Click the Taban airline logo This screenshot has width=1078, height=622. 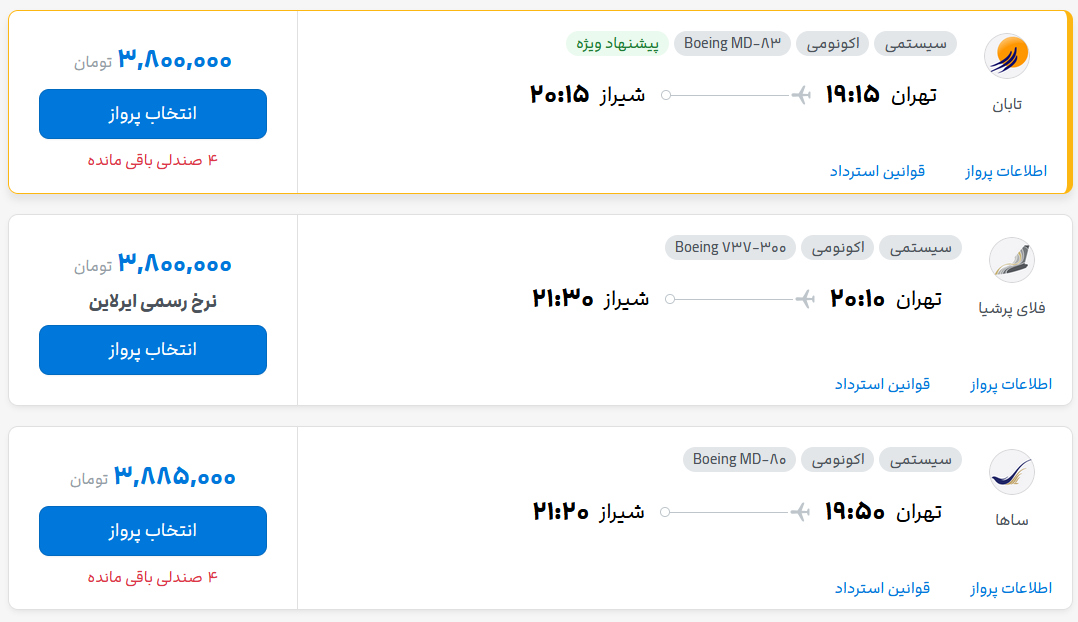click(x=1006, y=56)
